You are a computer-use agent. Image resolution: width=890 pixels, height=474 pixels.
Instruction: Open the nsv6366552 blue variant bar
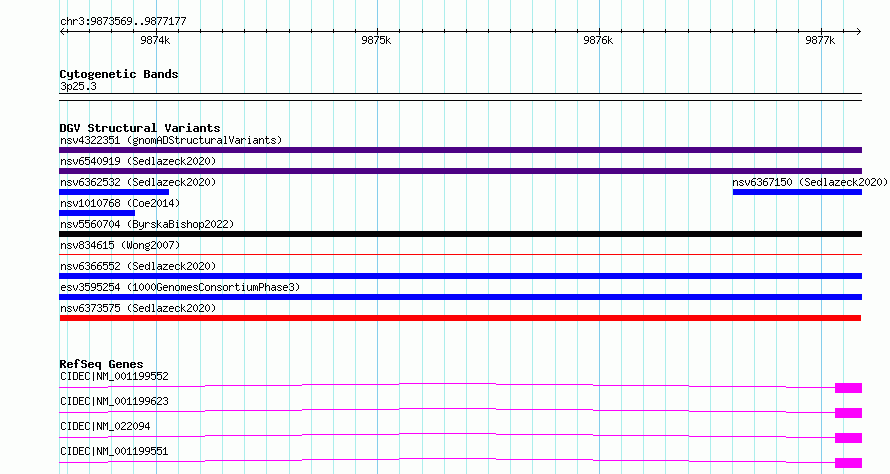460,276
